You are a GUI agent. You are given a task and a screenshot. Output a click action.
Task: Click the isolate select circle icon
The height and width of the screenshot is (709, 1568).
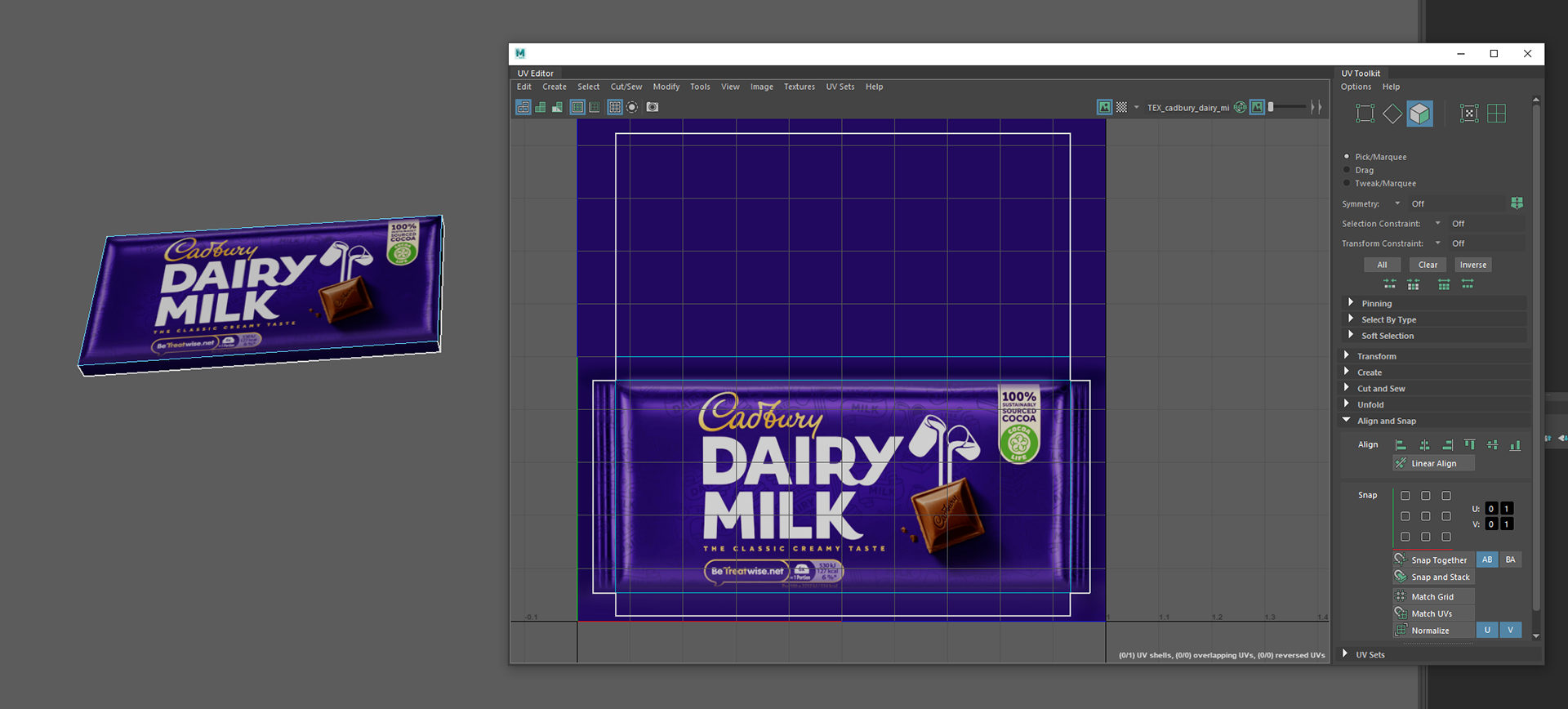(632, 107)
